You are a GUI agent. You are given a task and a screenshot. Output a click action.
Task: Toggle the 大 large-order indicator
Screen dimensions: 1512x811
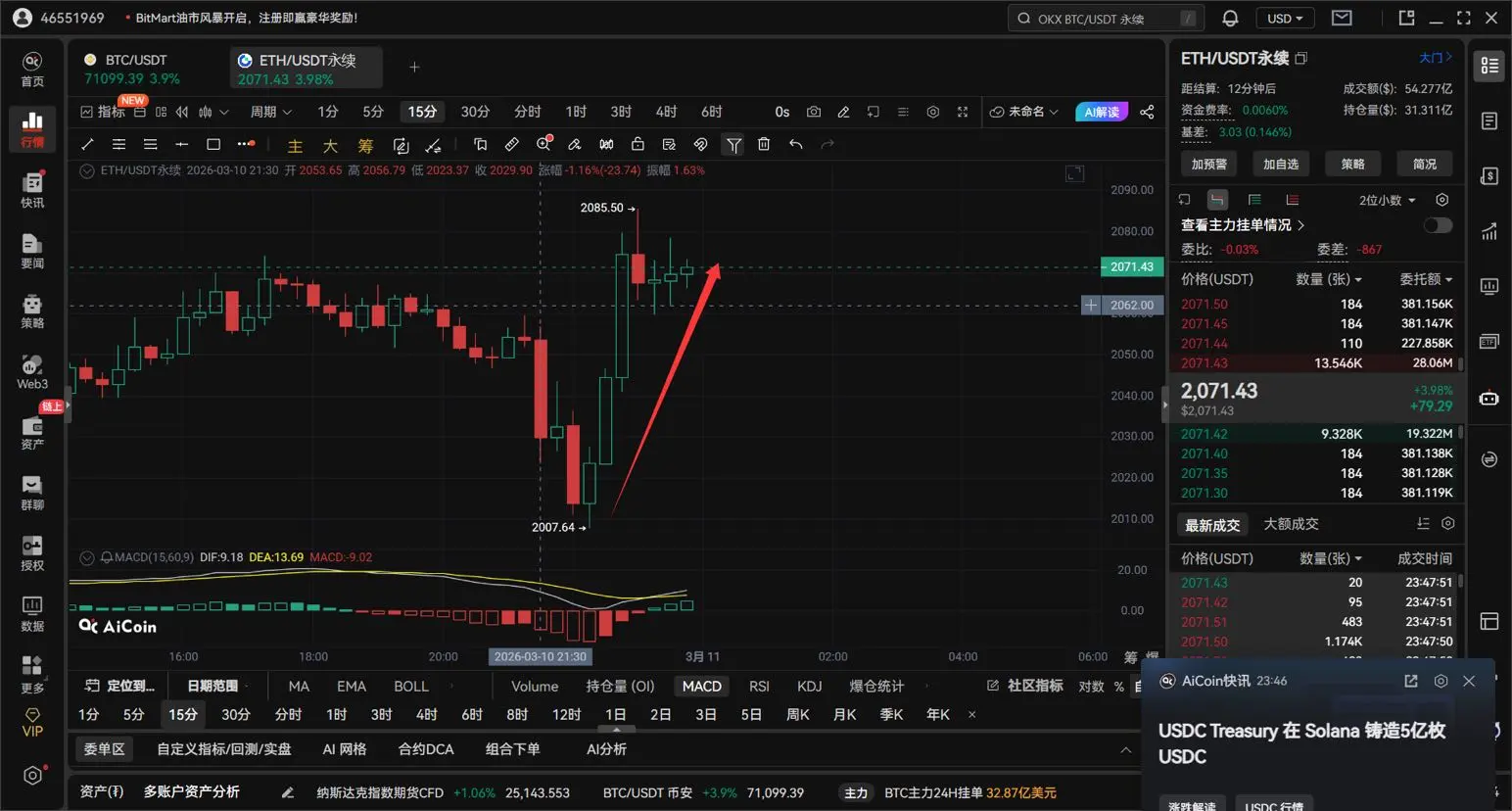coord(330,145)
